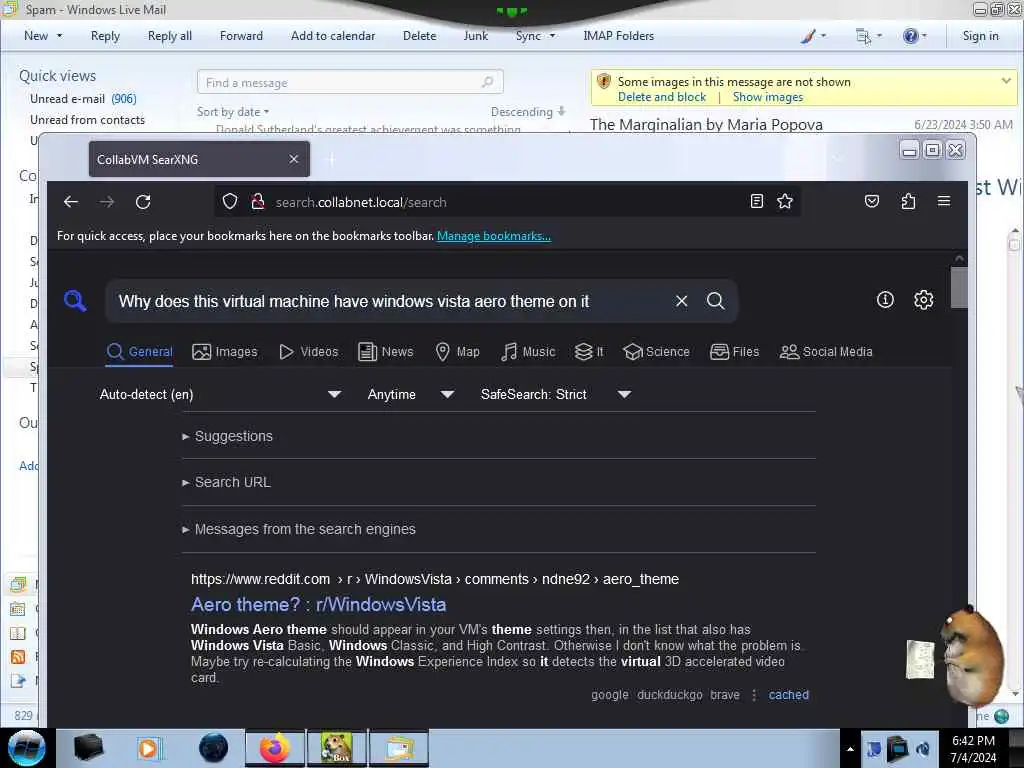This screenshot has width=1024, height=768.
Task: Close the CollabVM SearXNG tab
Action: click(x=294, y=159)
